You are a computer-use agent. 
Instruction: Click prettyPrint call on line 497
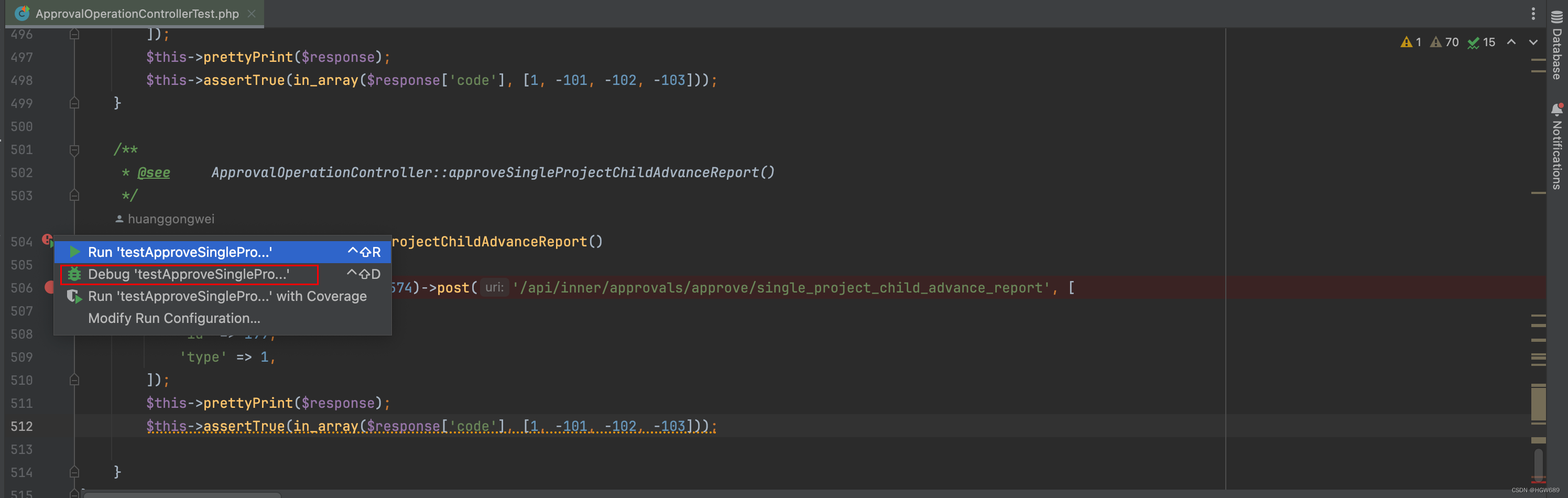tap(248, 57)
